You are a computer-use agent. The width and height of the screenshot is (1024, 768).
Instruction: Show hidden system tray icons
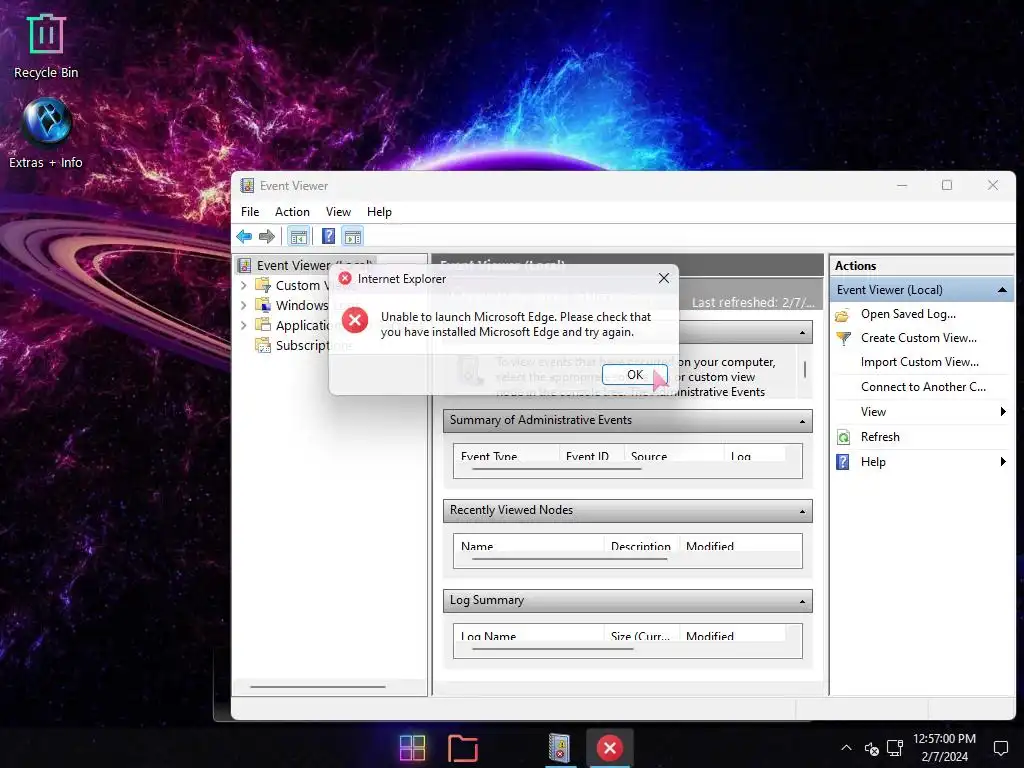pyautogui.click(x=846, y=748)
